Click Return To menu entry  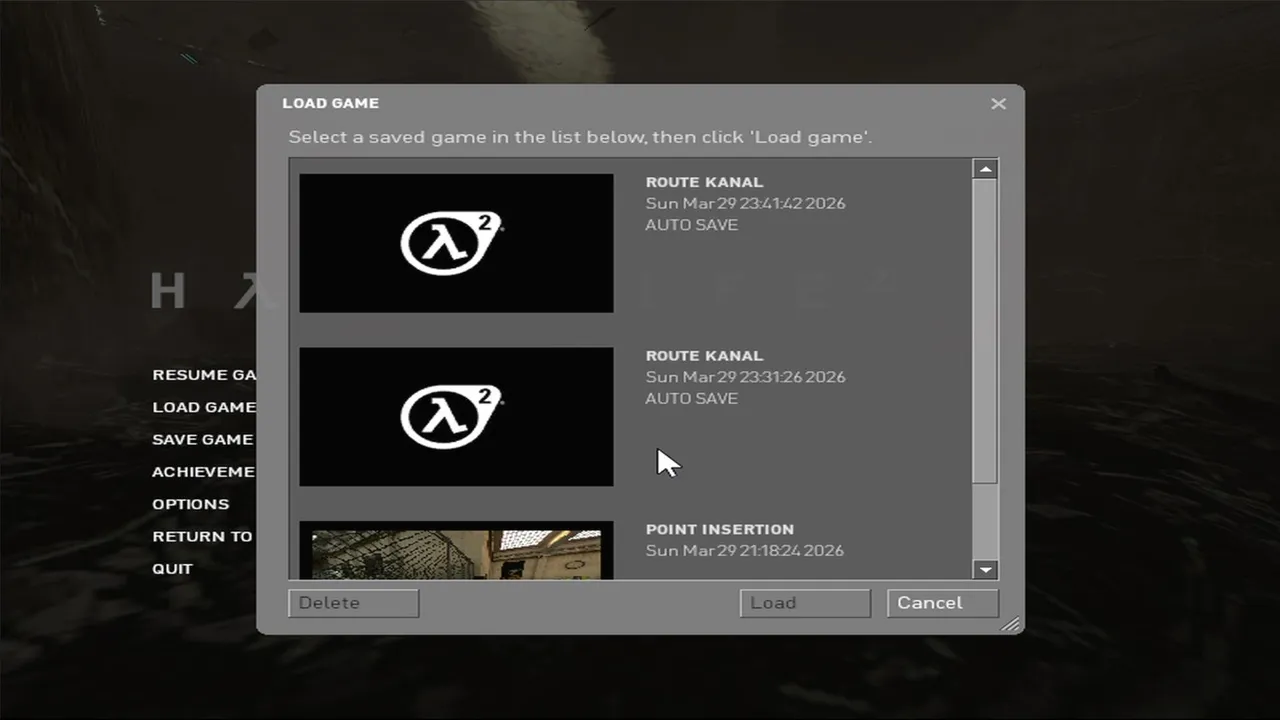click(x=203, y=536)
